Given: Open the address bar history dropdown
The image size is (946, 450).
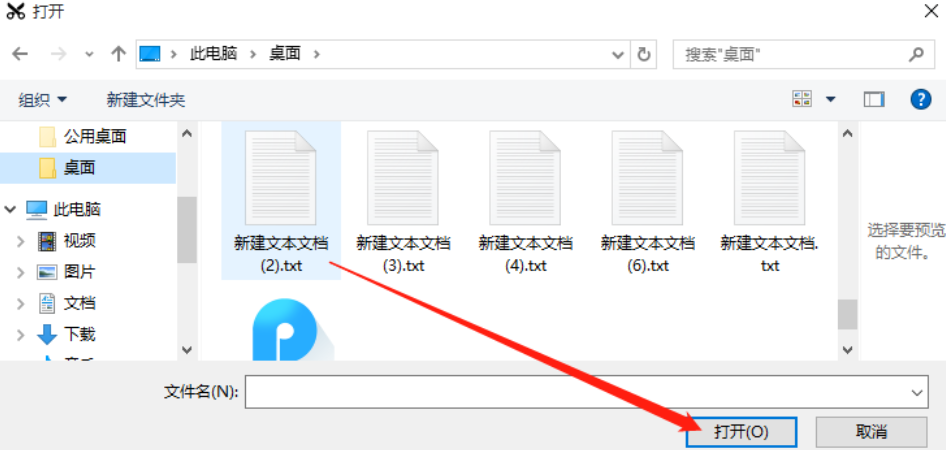Looking at the screenshot, I should [x=618, y=55].
